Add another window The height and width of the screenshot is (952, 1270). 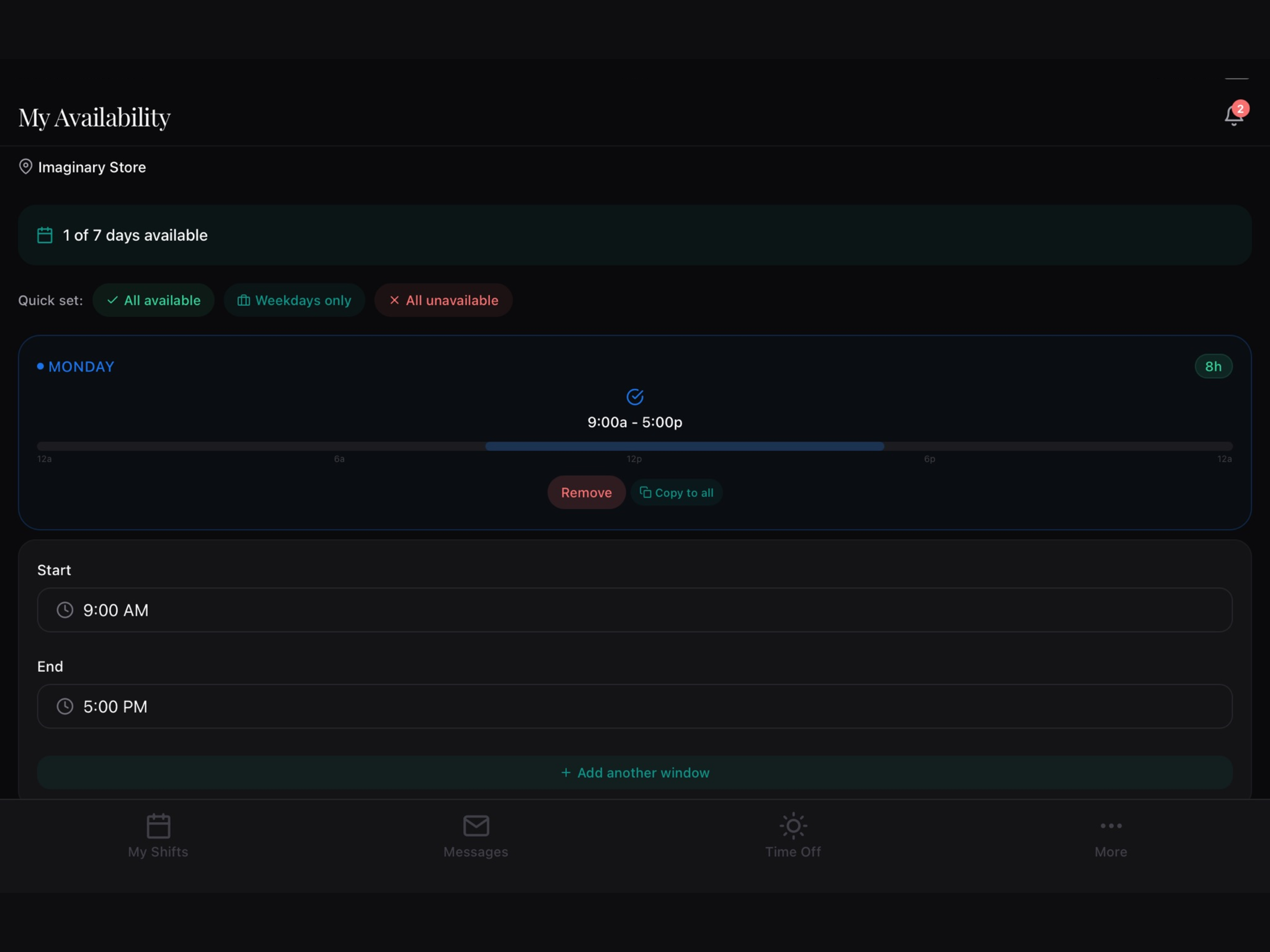[x=635, y=773]
